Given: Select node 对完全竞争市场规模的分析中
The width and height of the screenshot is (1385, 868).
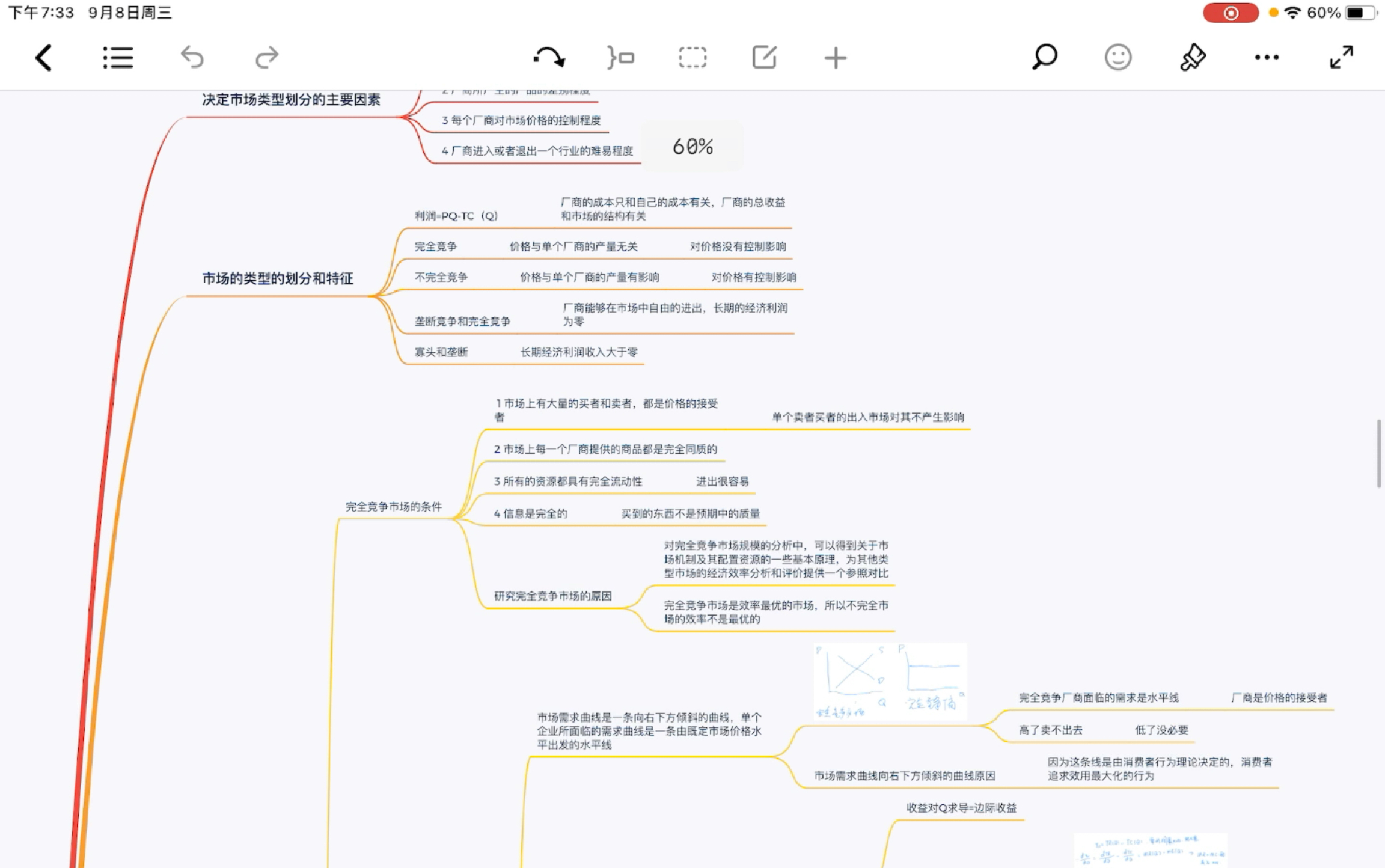Looking at the screenshot, I should pyautogui.click(x=776, y=560).
